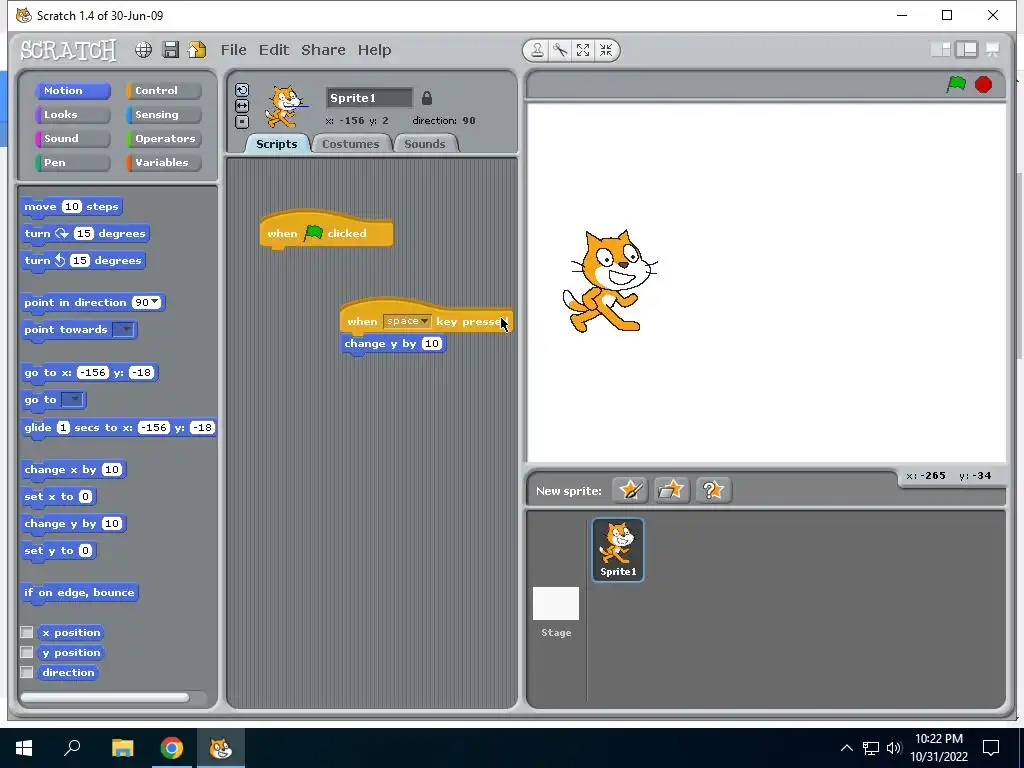This screenshot has width=1024, height=768.
Task: Click the move 10 steps block
Action: (71, 207)
